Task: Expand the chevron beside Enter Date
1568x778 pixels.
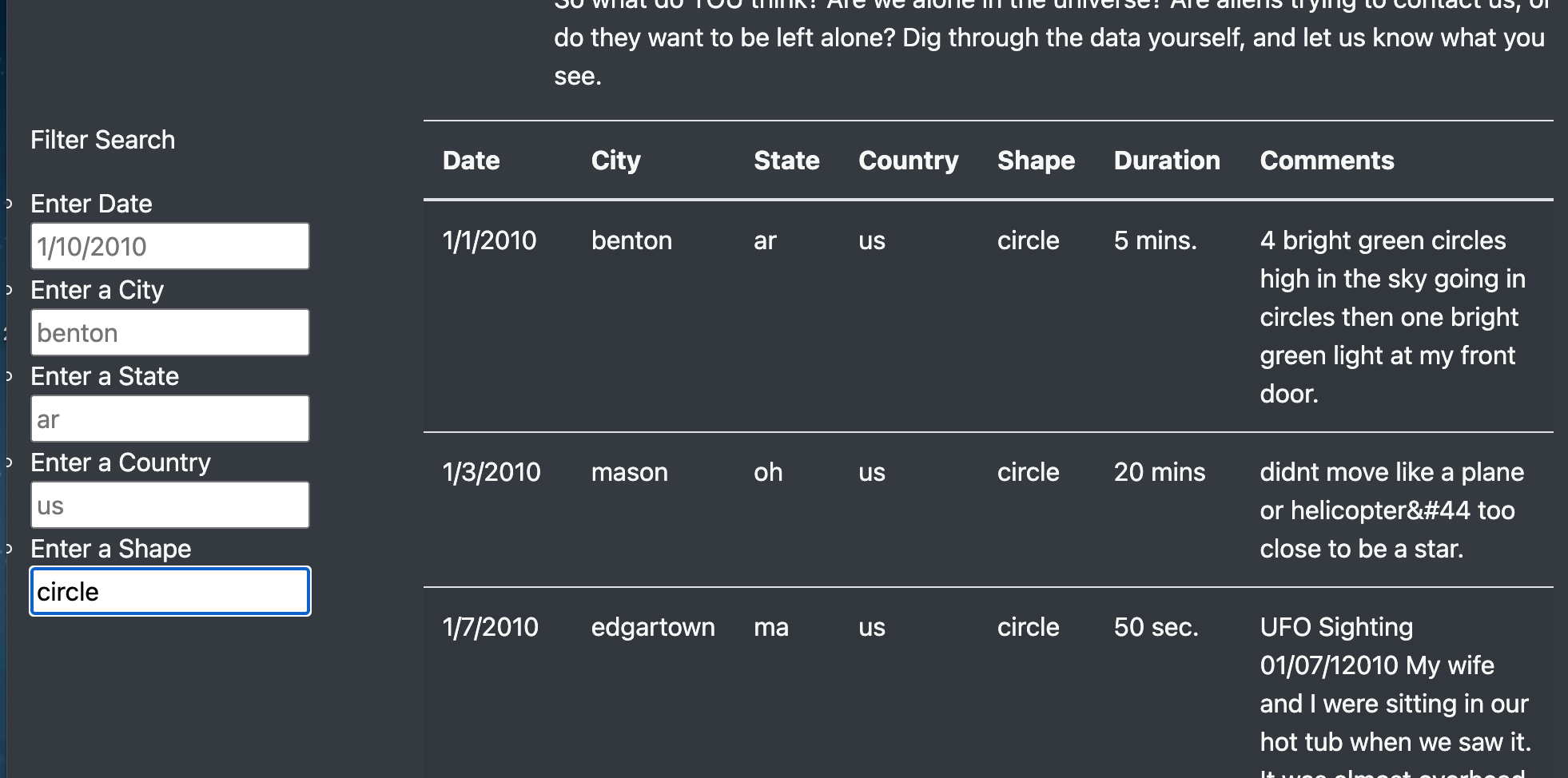Action: (8, 202)
